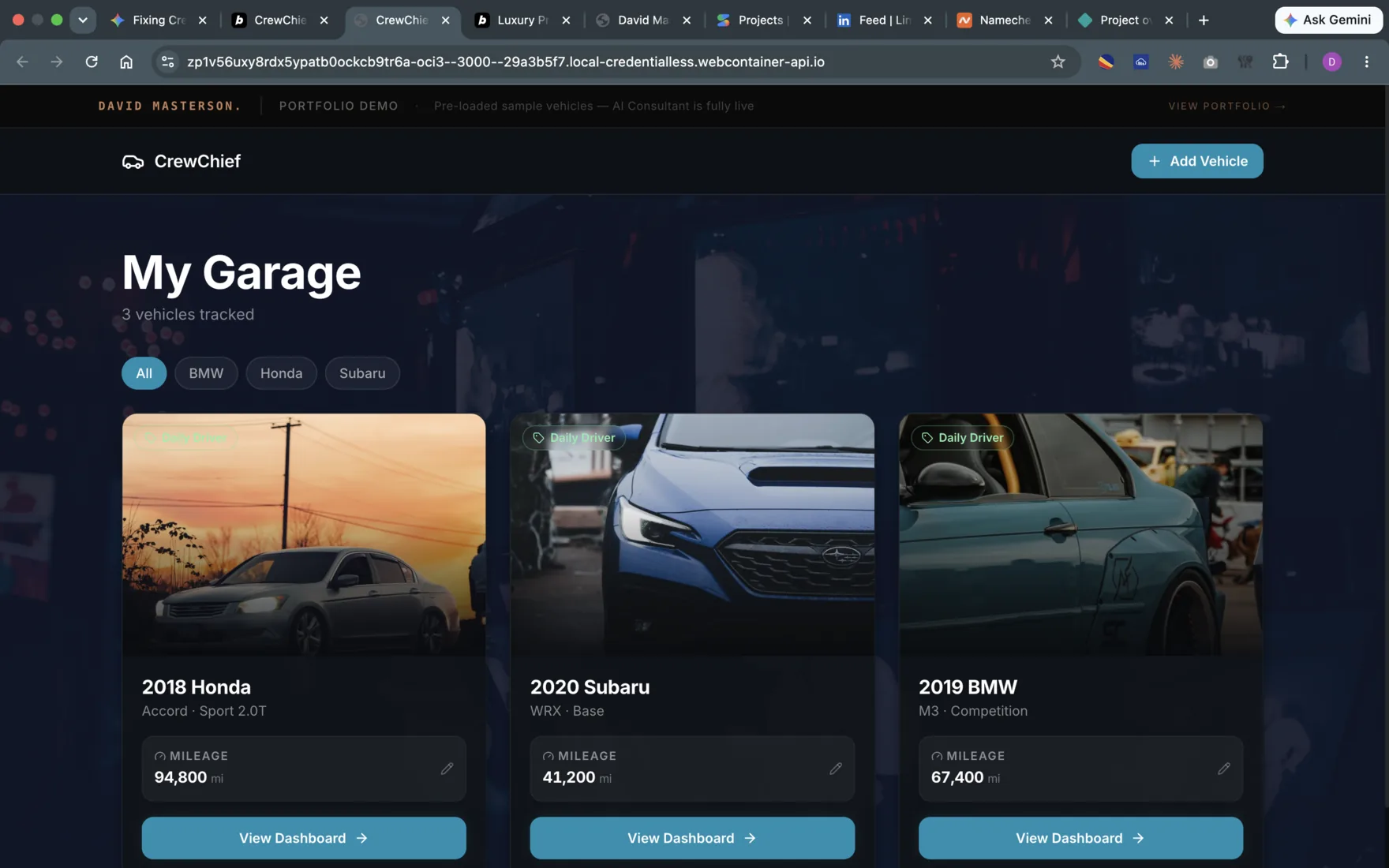Click the CrewChief brand title
Image resolution: width=1389 pixels, height=868 pixels.
(197, 161)
